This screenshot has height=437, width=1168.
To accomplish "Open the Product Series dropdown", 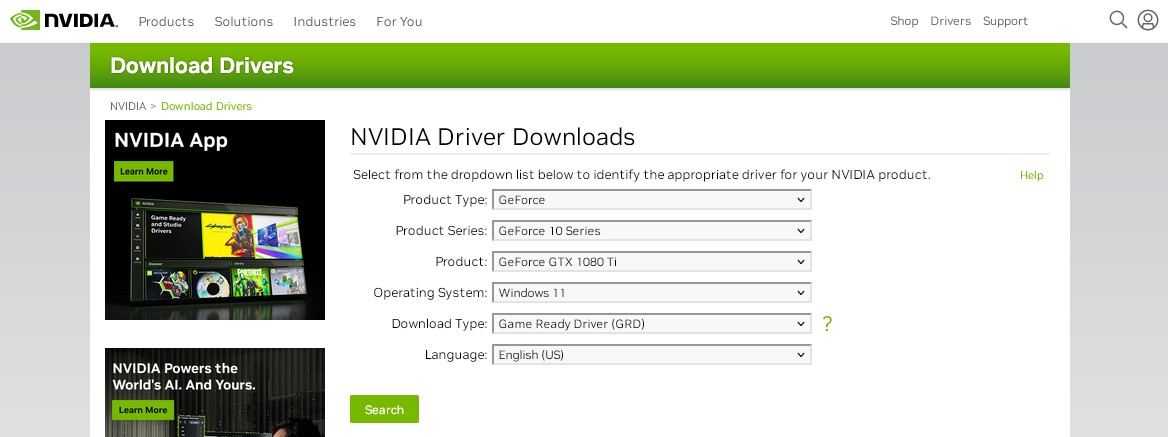I will (652, 231).
